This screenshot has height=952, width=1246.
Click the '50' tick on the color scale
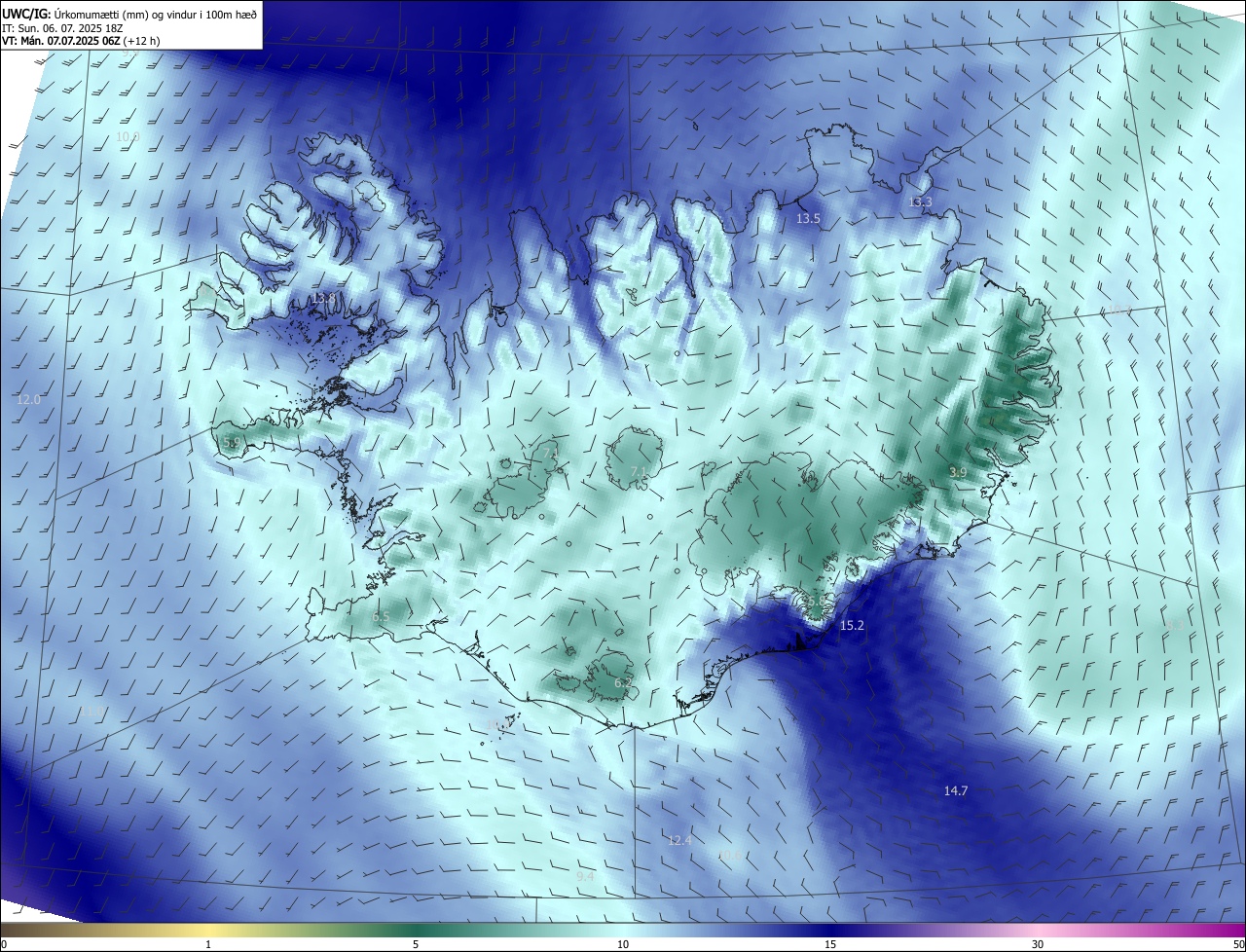[x=1238, y=944]
